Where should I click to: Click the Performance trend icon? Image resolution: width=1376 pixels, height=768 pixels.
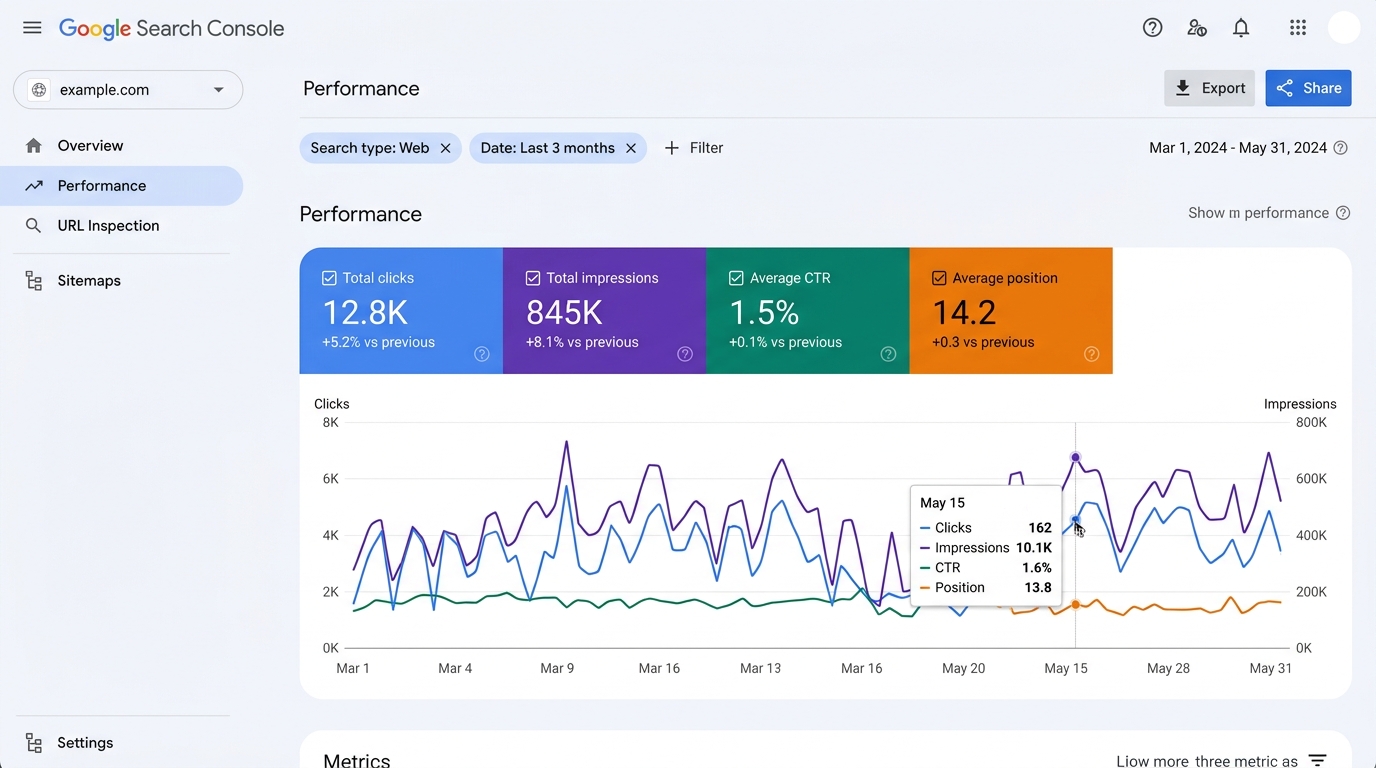tap(34, 186)
